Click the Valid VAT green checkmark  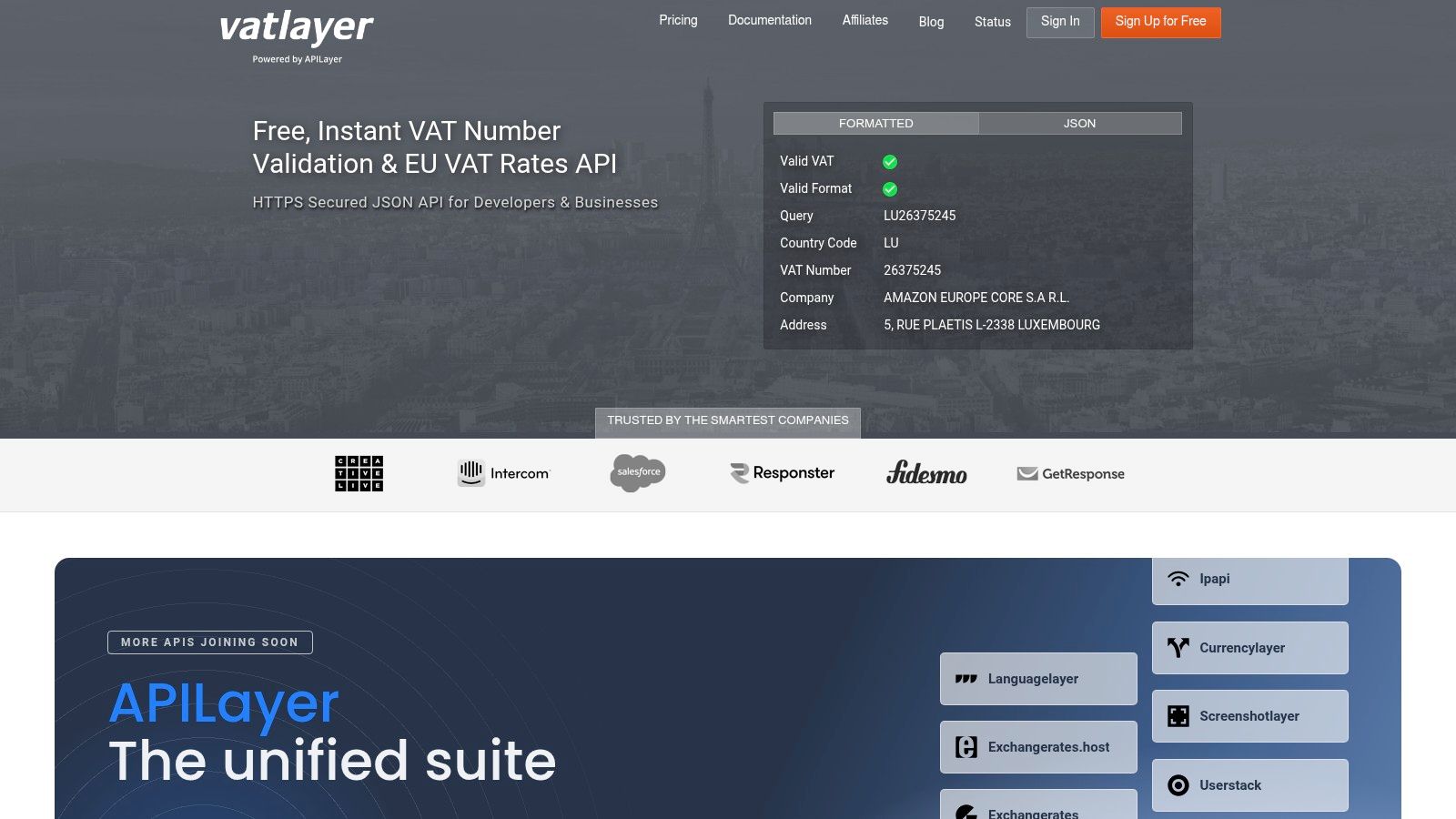[x=890, y=162]
